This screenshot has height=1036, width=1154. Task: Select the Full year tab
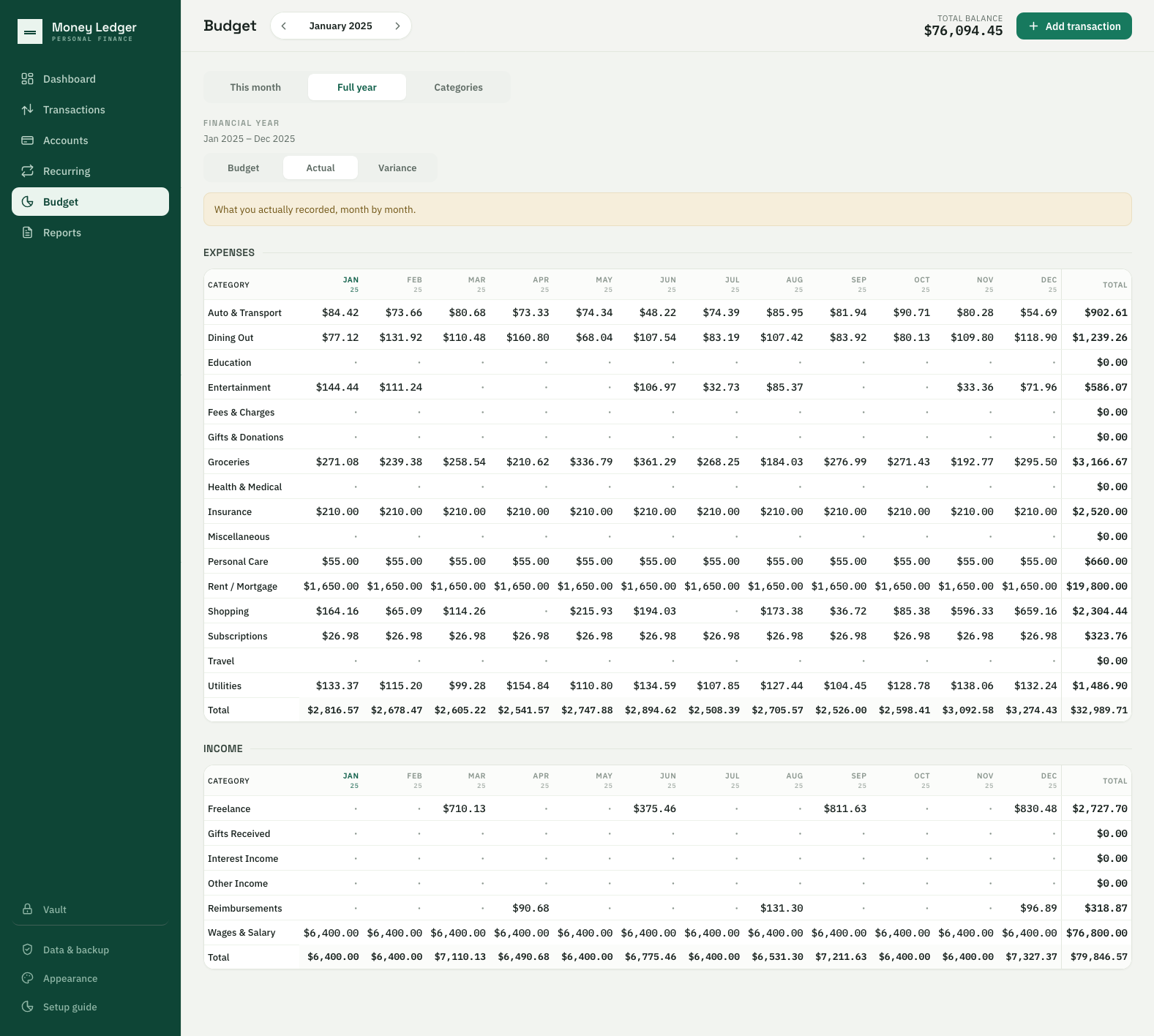coord(357,87)
